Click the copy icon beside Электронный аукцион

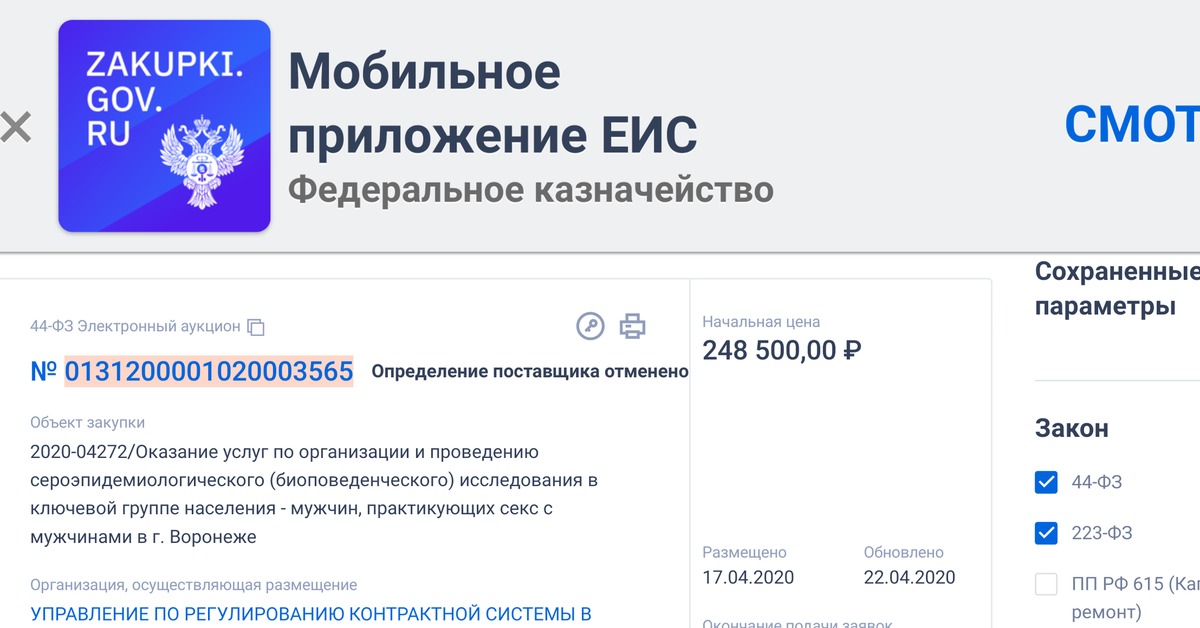256,327
